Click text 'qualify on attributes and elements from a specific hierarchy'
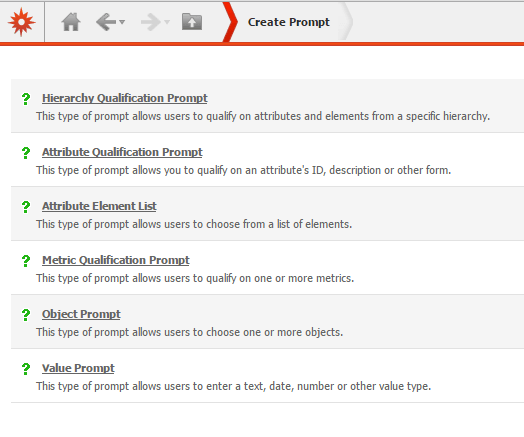This screenshot has width=524, height=437. 347,116
